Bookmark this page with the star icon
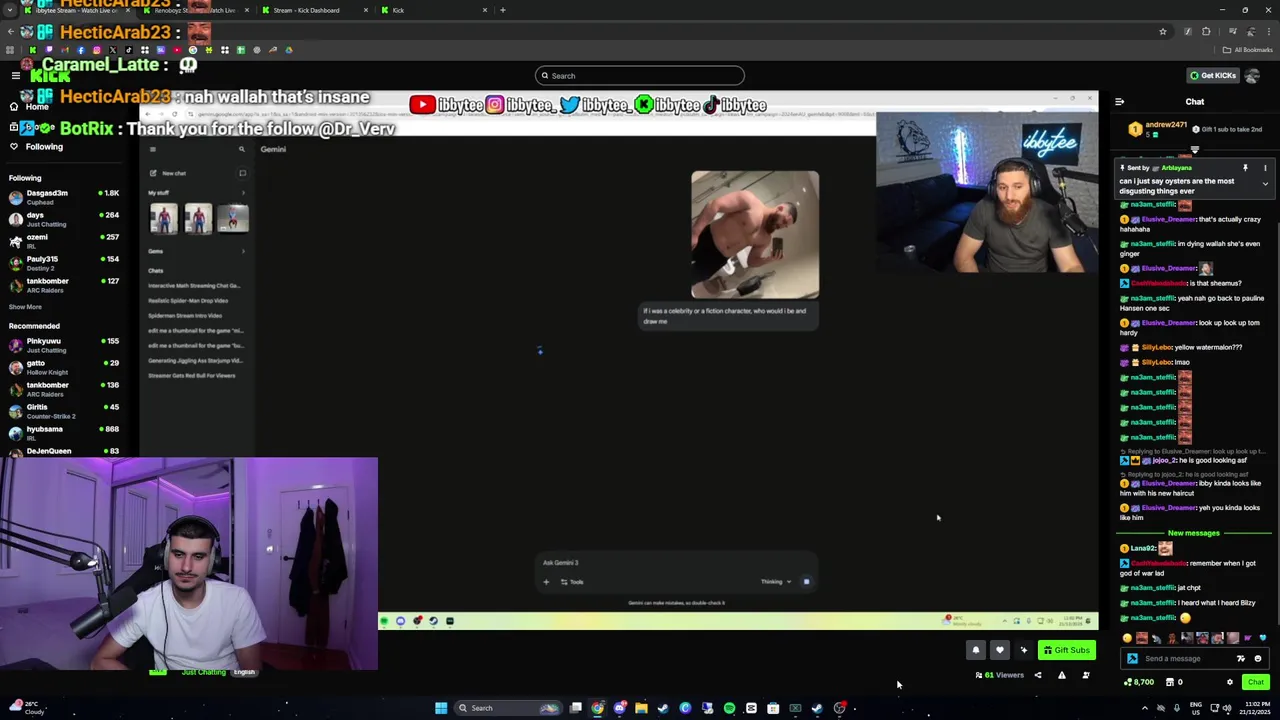The width and height of the screenshot is (1280, 720). [1162, 32]
